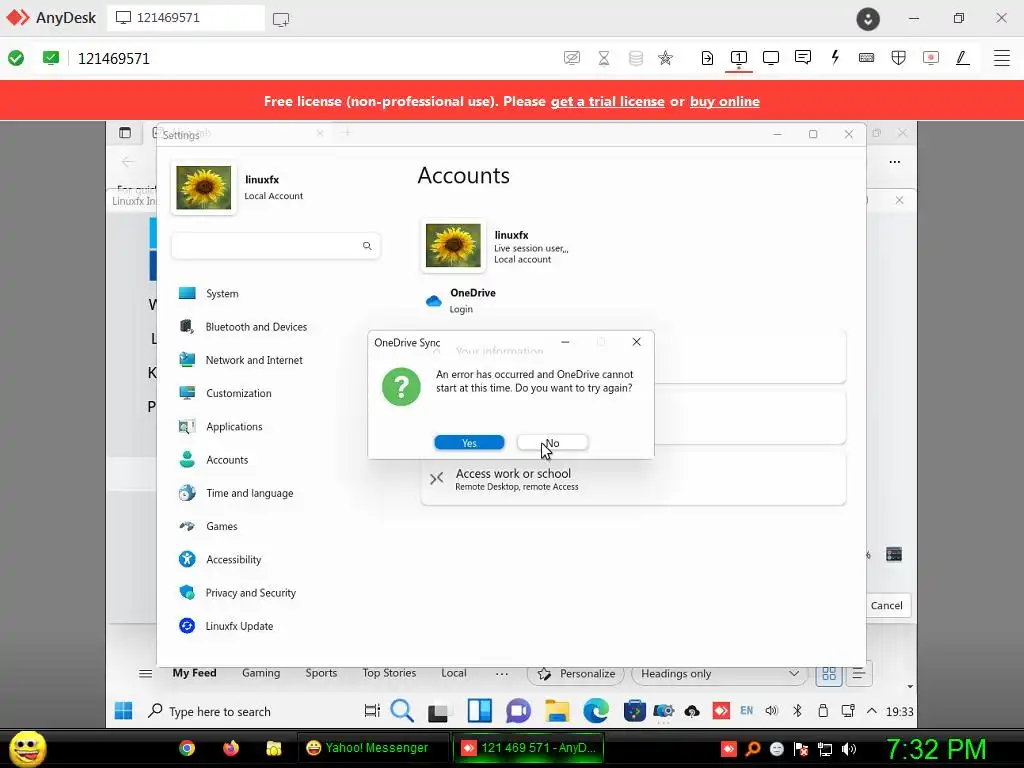Click the AnyDesk profile dropdown circle
This screenshot has height=768, width=1024.
click(x=868, y=19)
